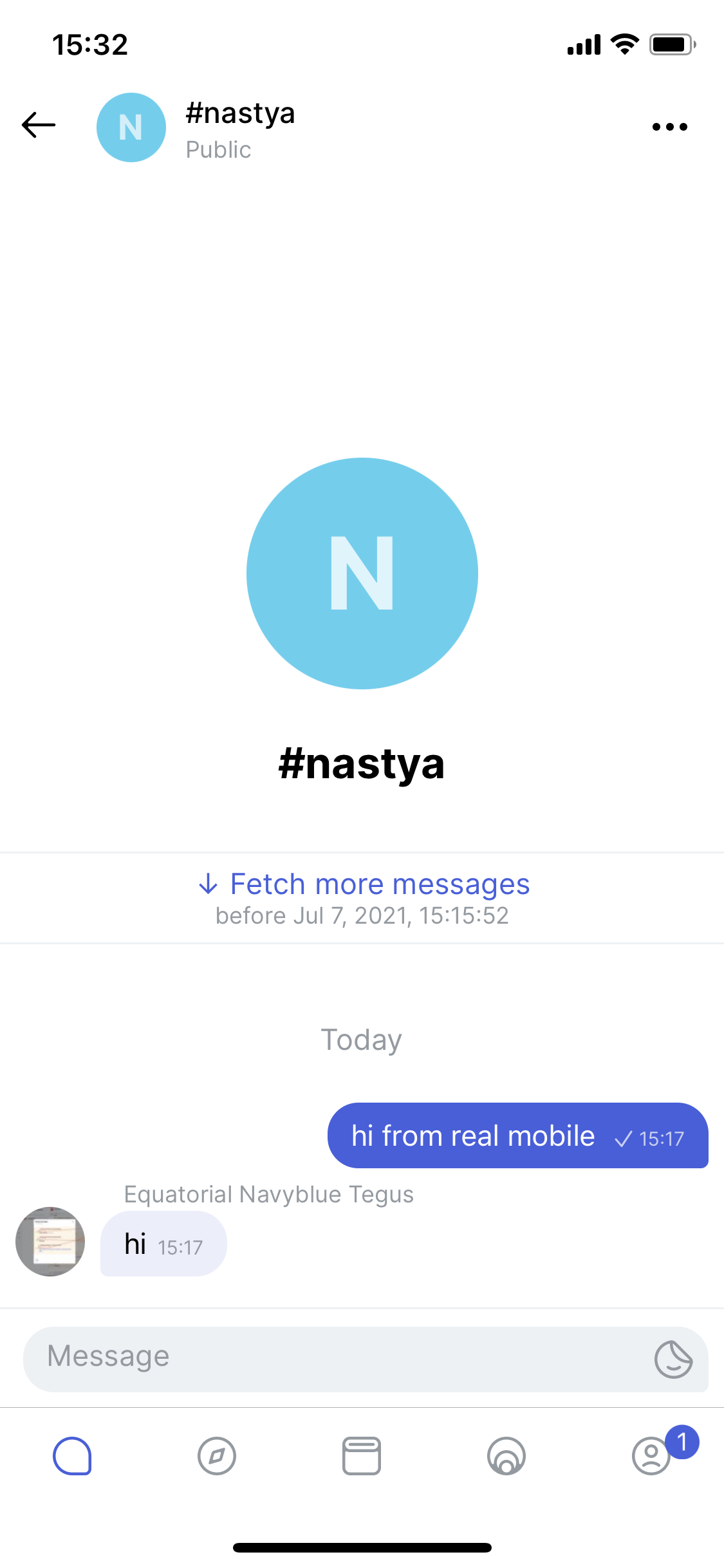Select the 'hi from real mobile' message

[518, 1135]
